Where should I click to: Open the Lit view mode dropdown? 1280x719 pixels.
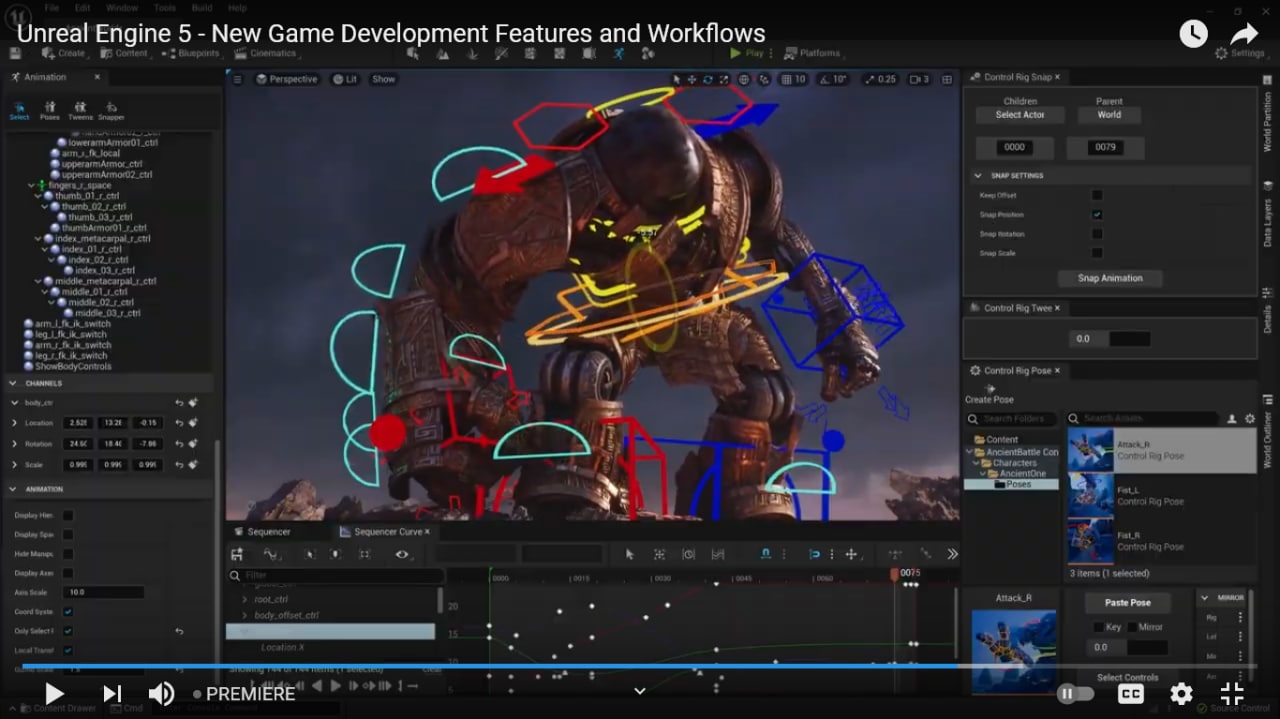345,79
